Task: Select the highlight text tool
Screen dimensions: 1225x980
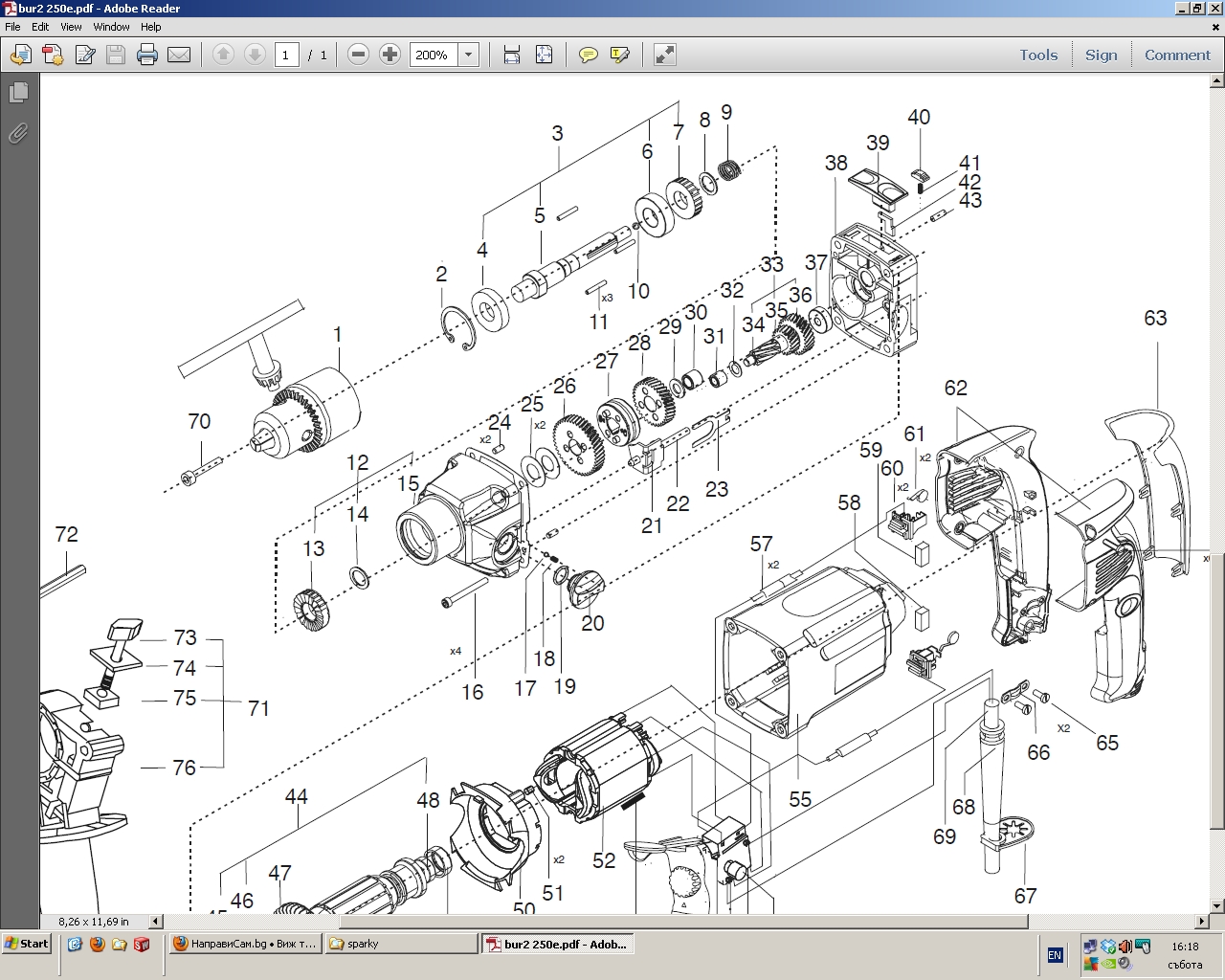Action: pos(619,55)
